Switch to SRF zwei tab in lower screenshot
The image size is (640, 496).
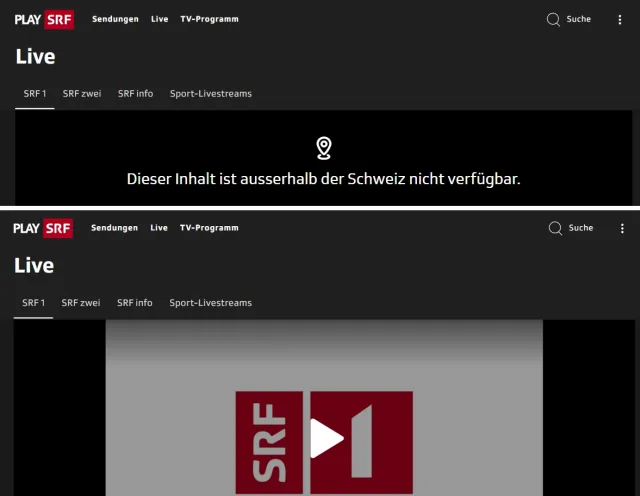pyautogui.click(x=81, y=303)
